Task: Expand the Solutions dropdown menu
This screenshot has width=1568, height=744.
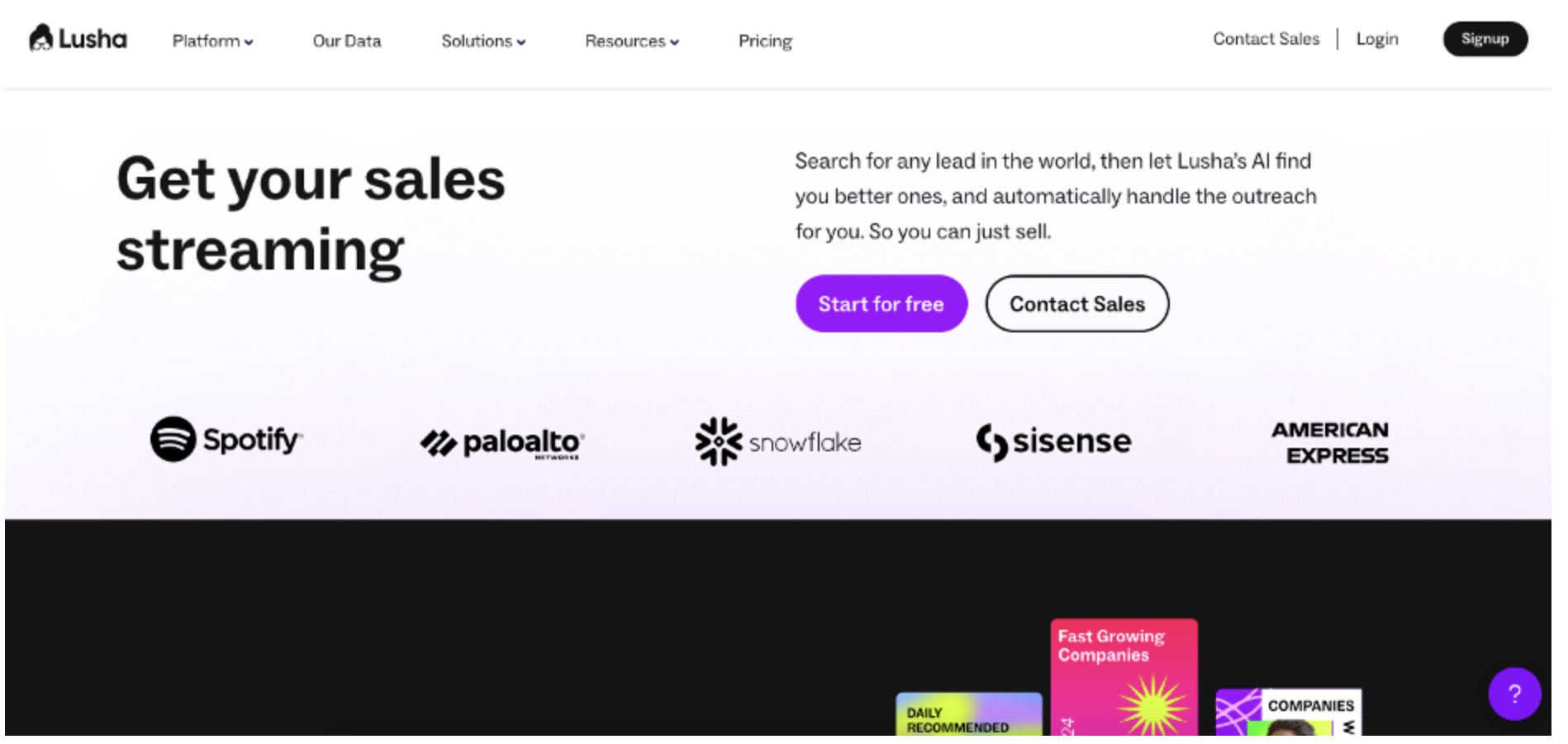Action: point(483,41)
